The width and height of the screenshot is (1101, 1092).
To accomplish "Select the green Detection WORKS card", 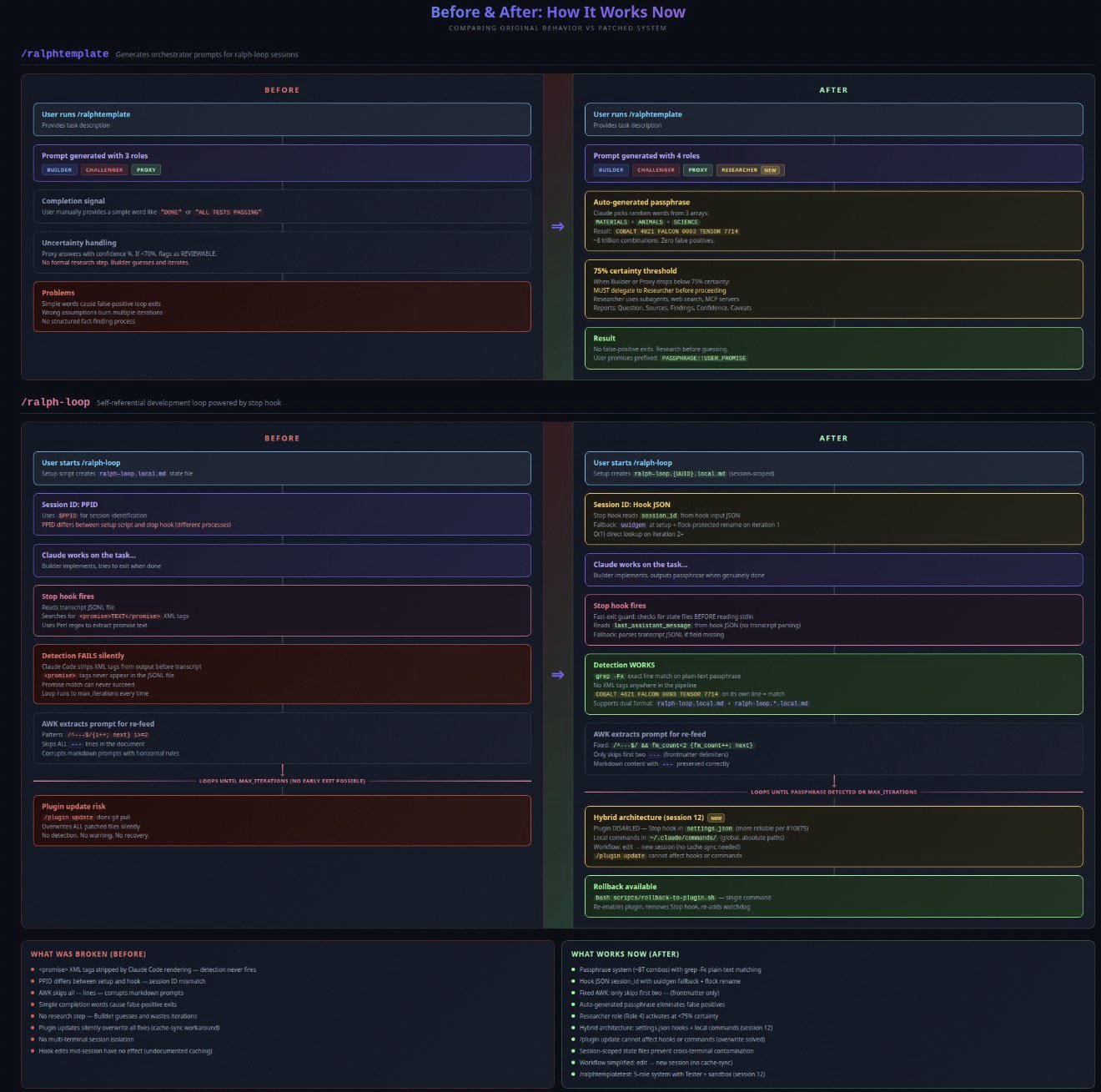I will (833, 684).
